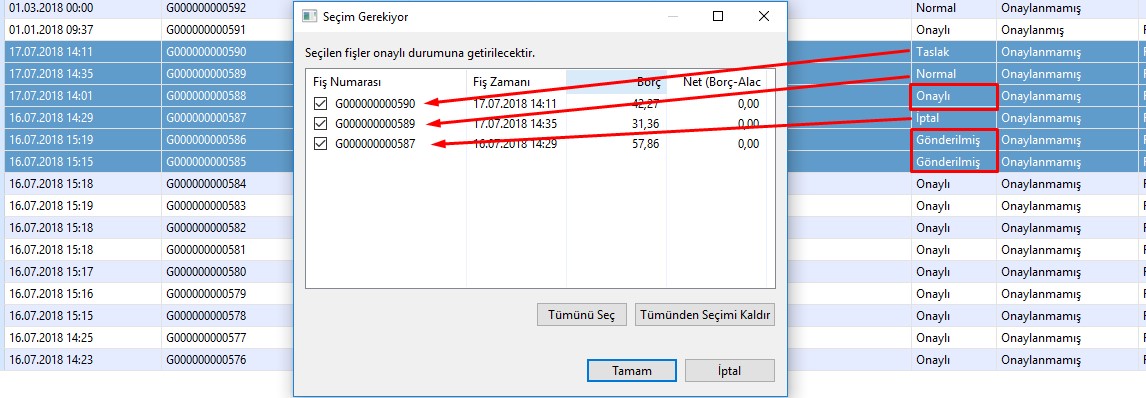
Task: Sort by the Fiş Numarası column header
Action: pyautogui.click(x=386, y=82)
